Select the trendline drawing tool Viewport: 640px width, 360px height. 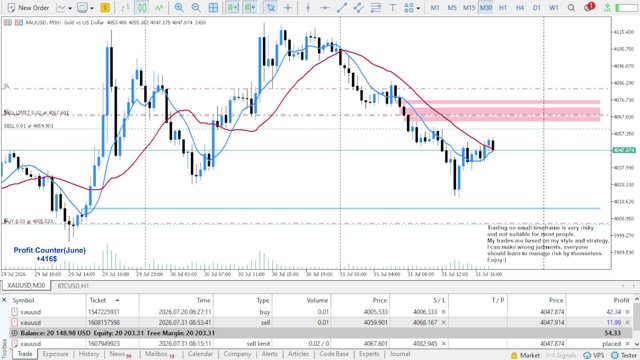pos(342,7)
